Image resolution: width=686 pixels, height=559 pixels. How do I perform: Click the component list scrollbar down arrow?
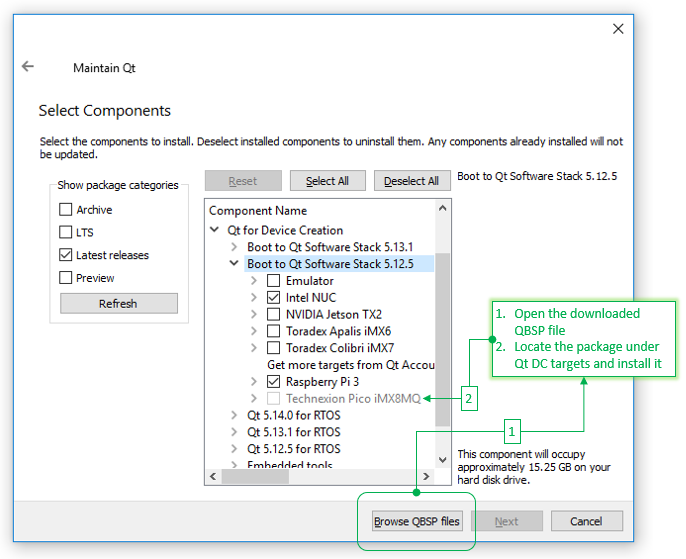[443, 460]
